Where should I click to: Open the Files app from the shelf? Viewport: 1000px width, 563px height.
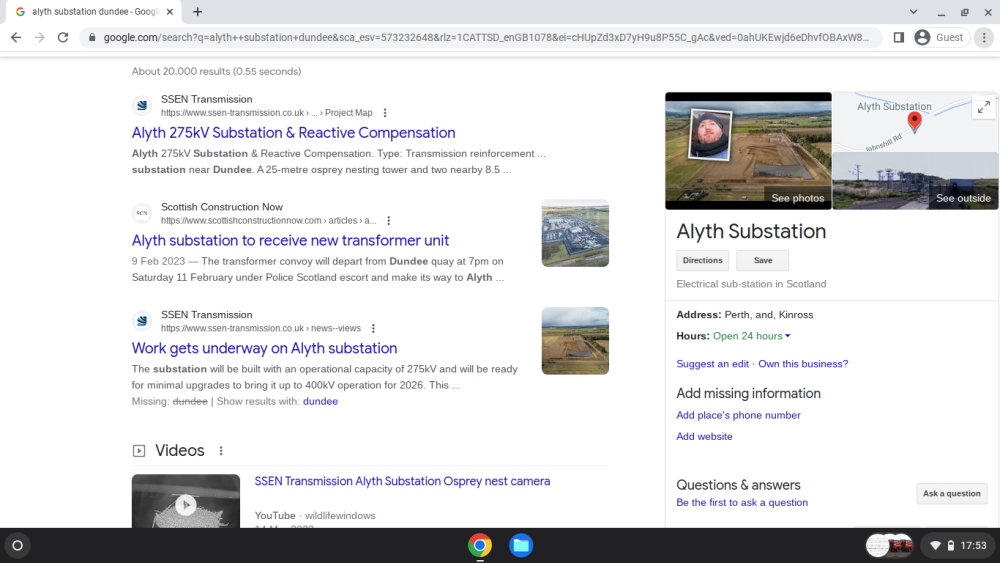521,546
